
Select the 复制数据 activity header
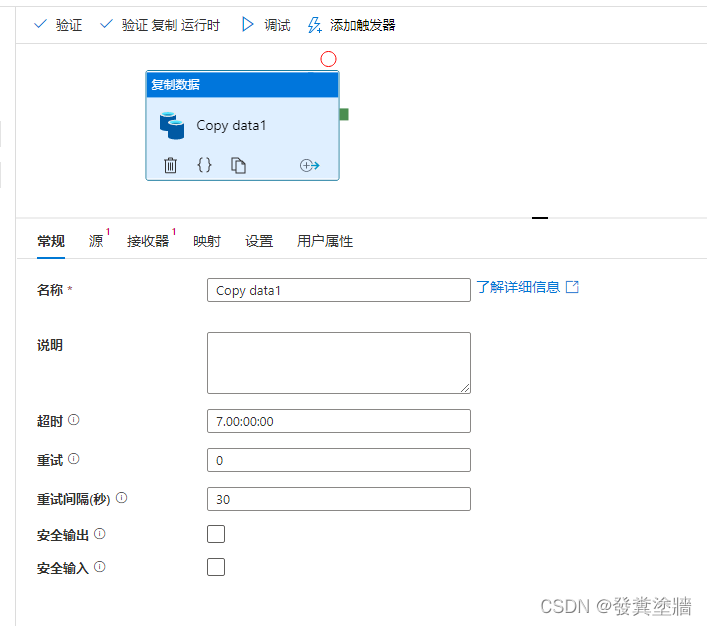242,84
